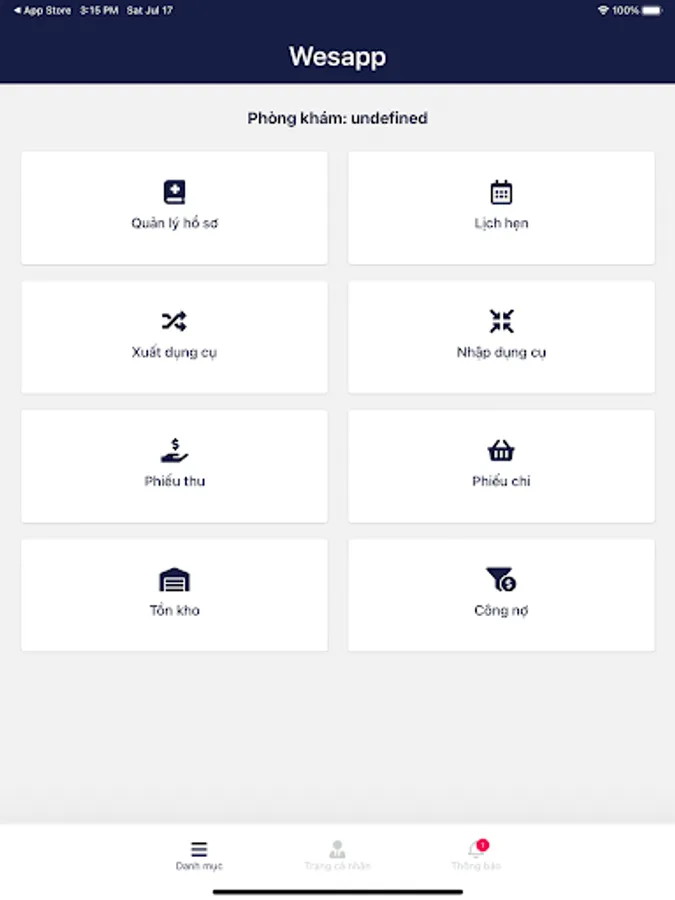Choose the Xuất dụng cụ label

point(174,352)
